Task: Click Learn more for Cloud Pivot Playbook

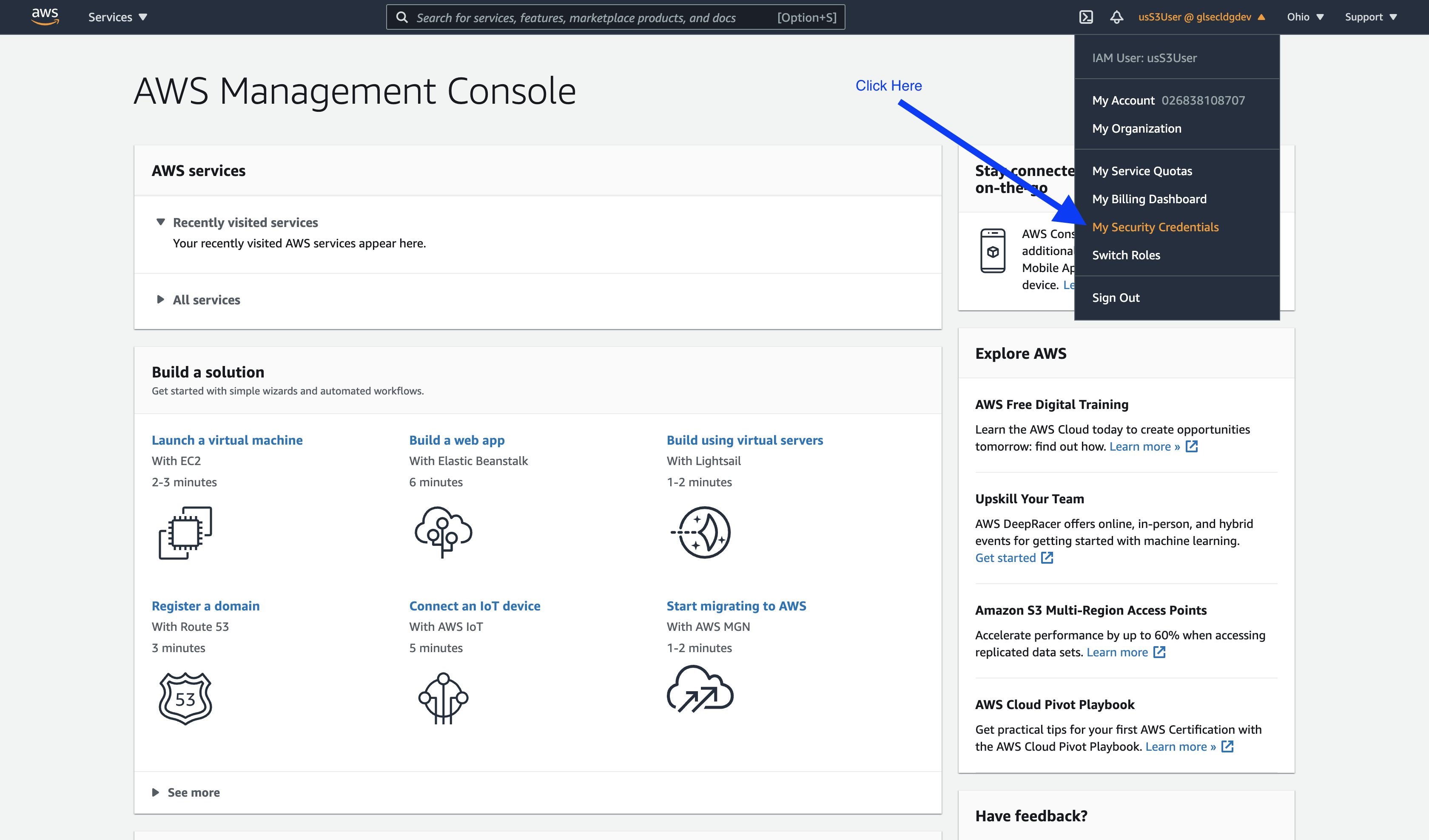Action: pyautogui.click(x=1180, y=746)
